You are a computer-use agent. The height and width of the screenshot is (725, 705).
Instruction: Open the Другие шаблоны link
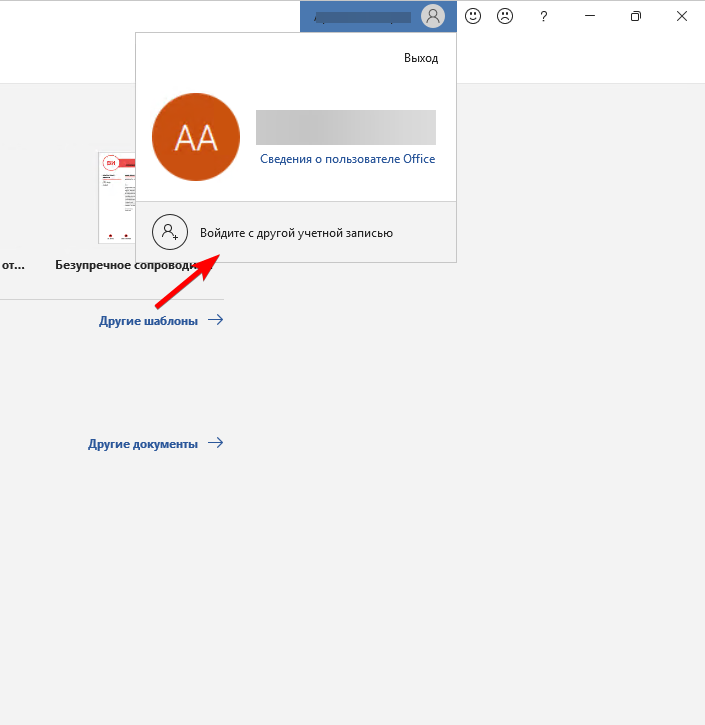[x=148, y=321]
